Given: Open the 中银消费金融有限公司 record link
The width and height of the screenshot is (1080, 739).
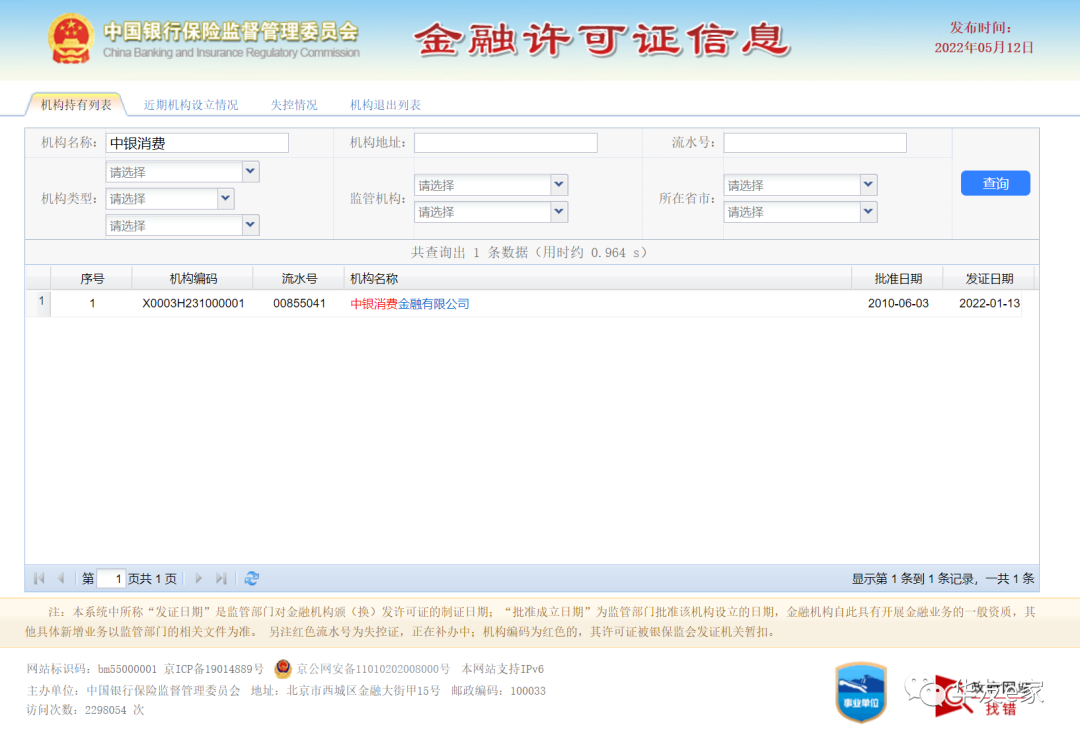Looking at the screenshot, I should (x=409, y=301).
